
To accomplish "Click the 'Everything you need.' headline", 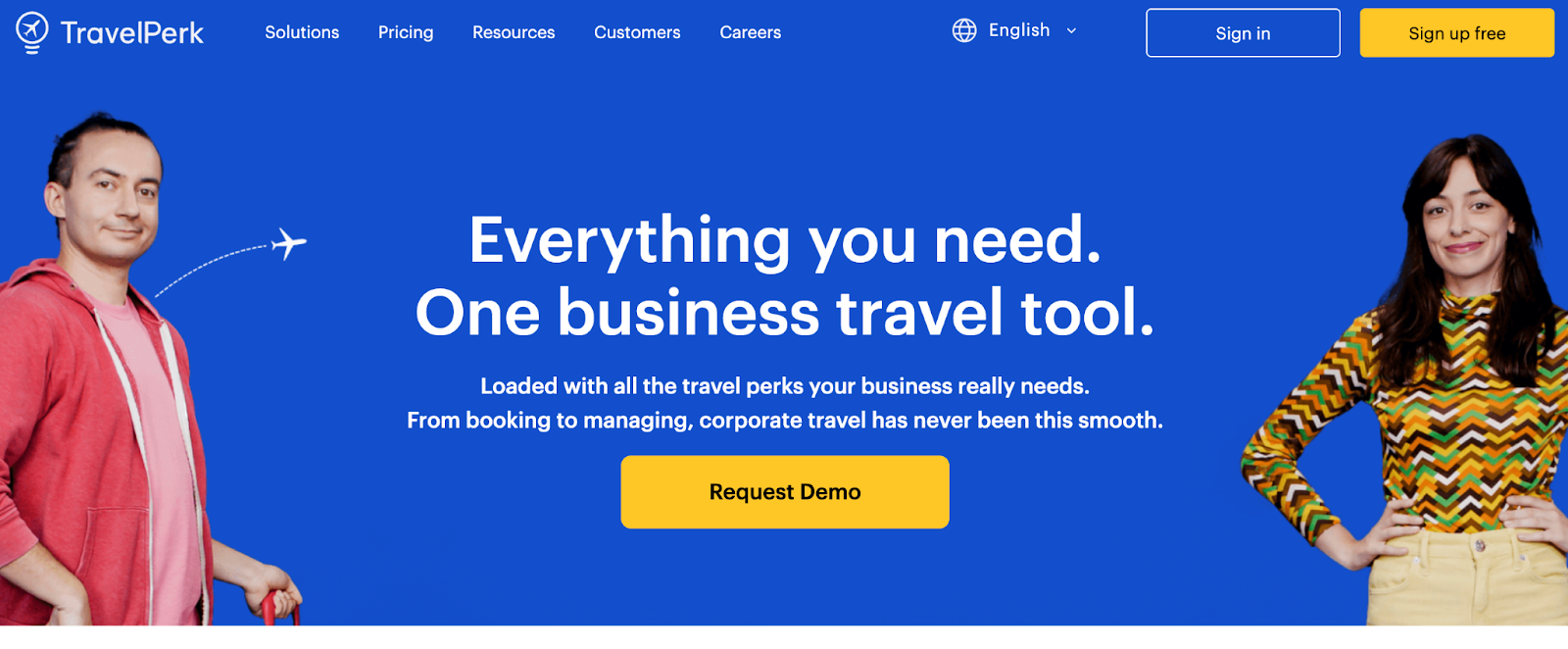I will 785,241.
